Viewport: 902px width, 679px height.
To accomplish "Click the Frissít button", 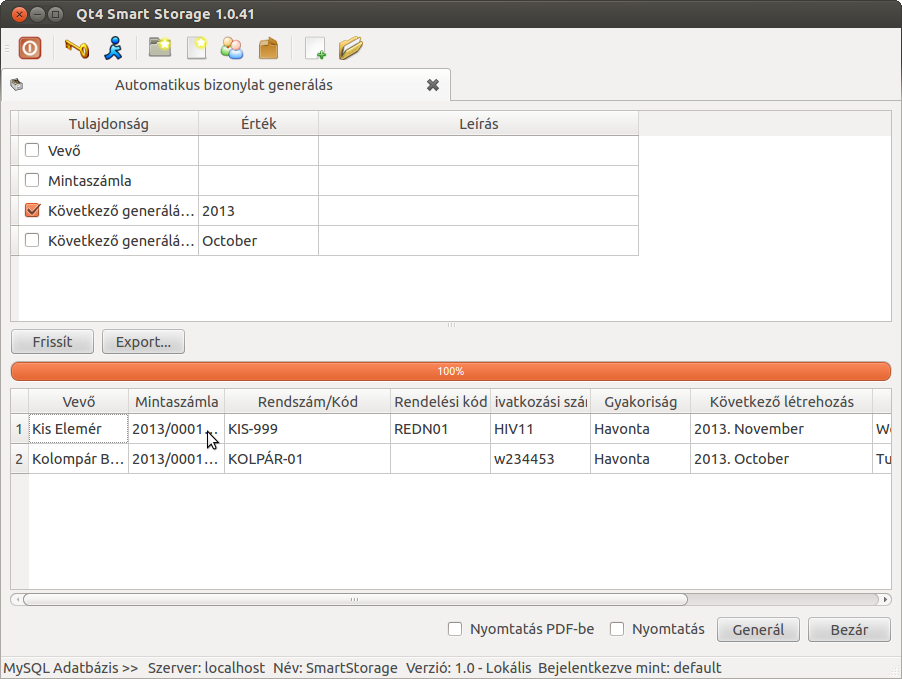I will [x=52, y=341].
